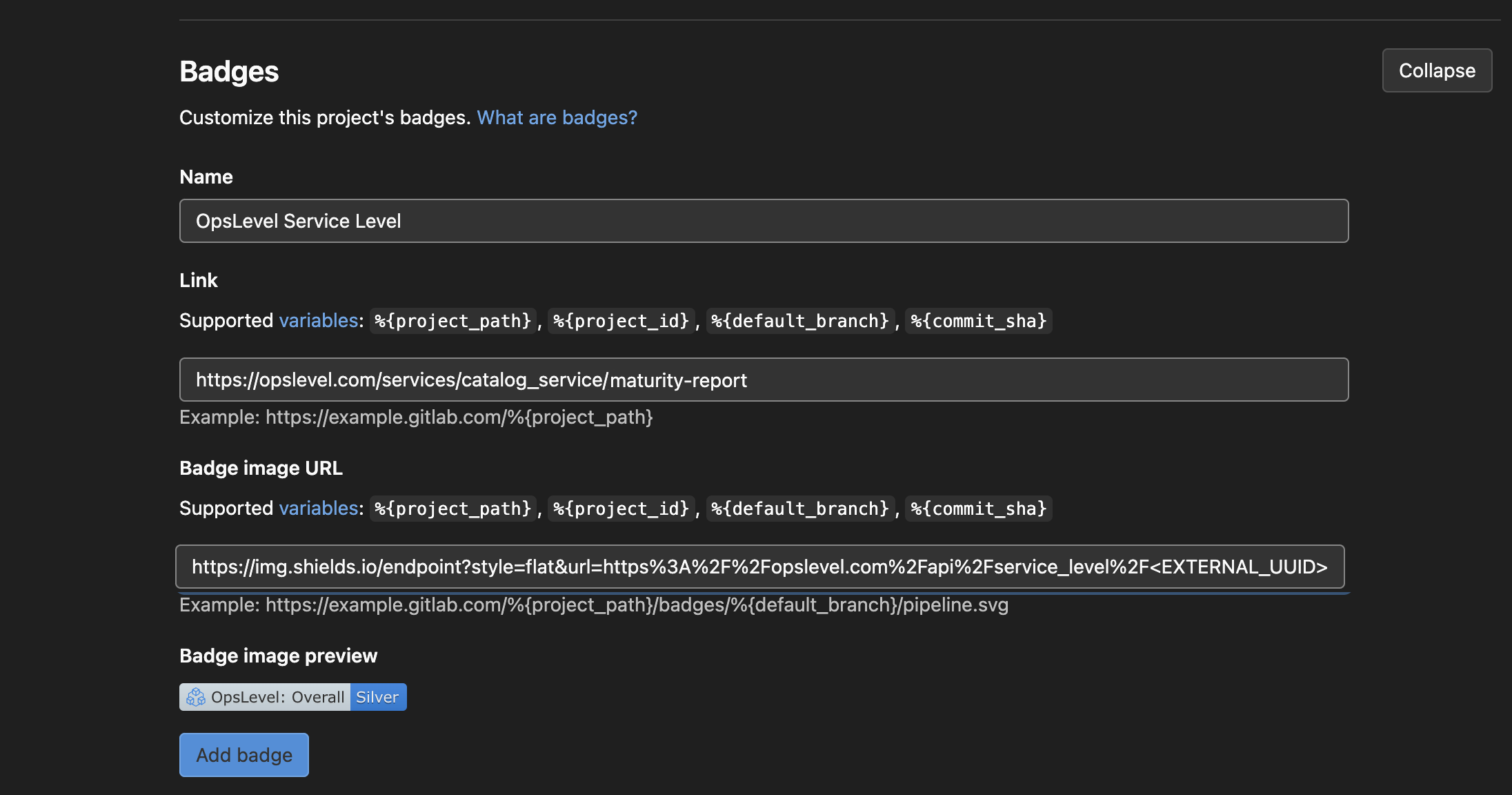The height and width of the screenshot is (795, 1512).
Task: Click %{default_branch} variable under Link
Action: pyautogui.click(x=800, y=321)
